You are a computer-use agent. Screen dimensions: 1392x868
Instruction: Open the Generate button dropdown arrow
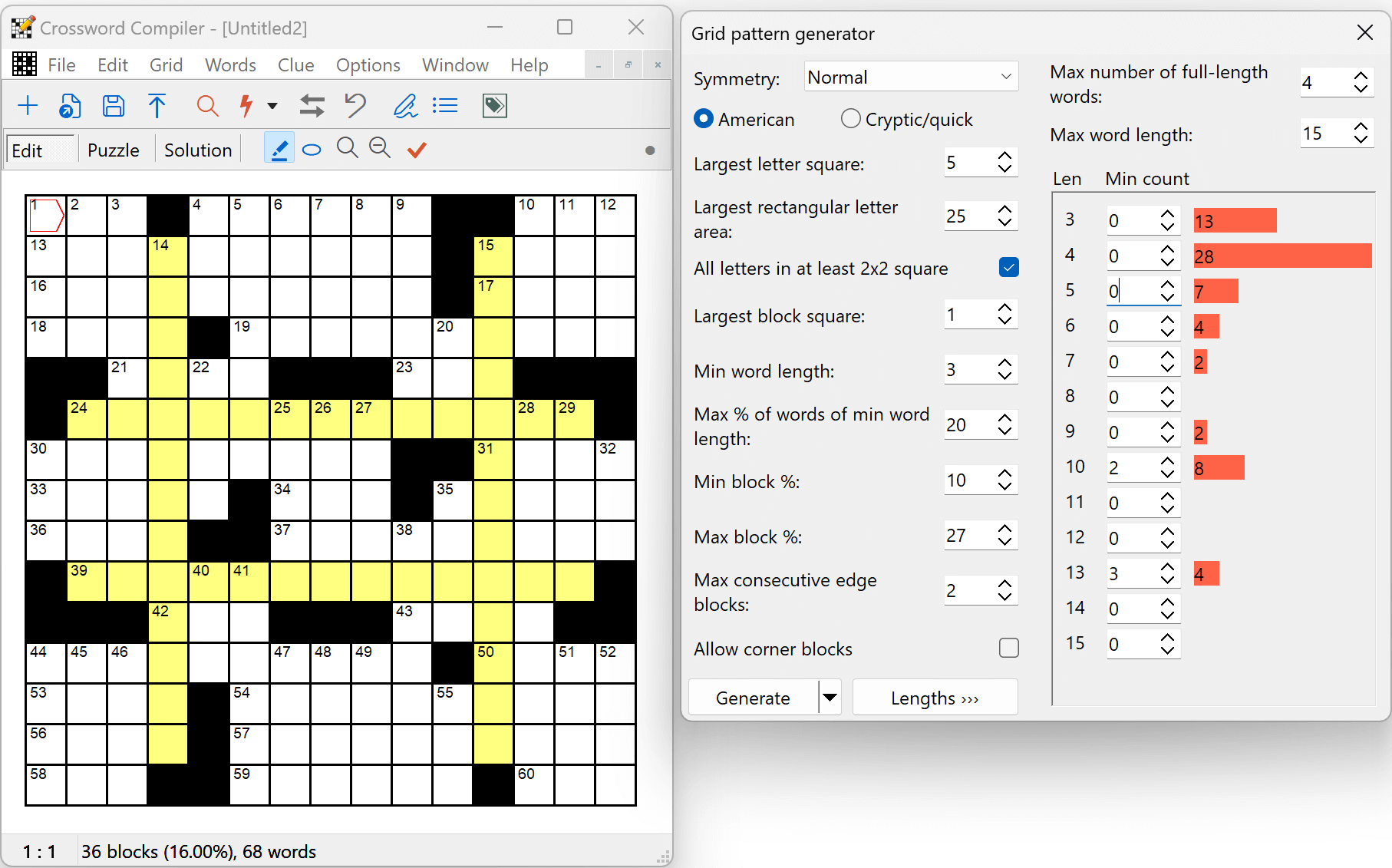coord(830,698)
